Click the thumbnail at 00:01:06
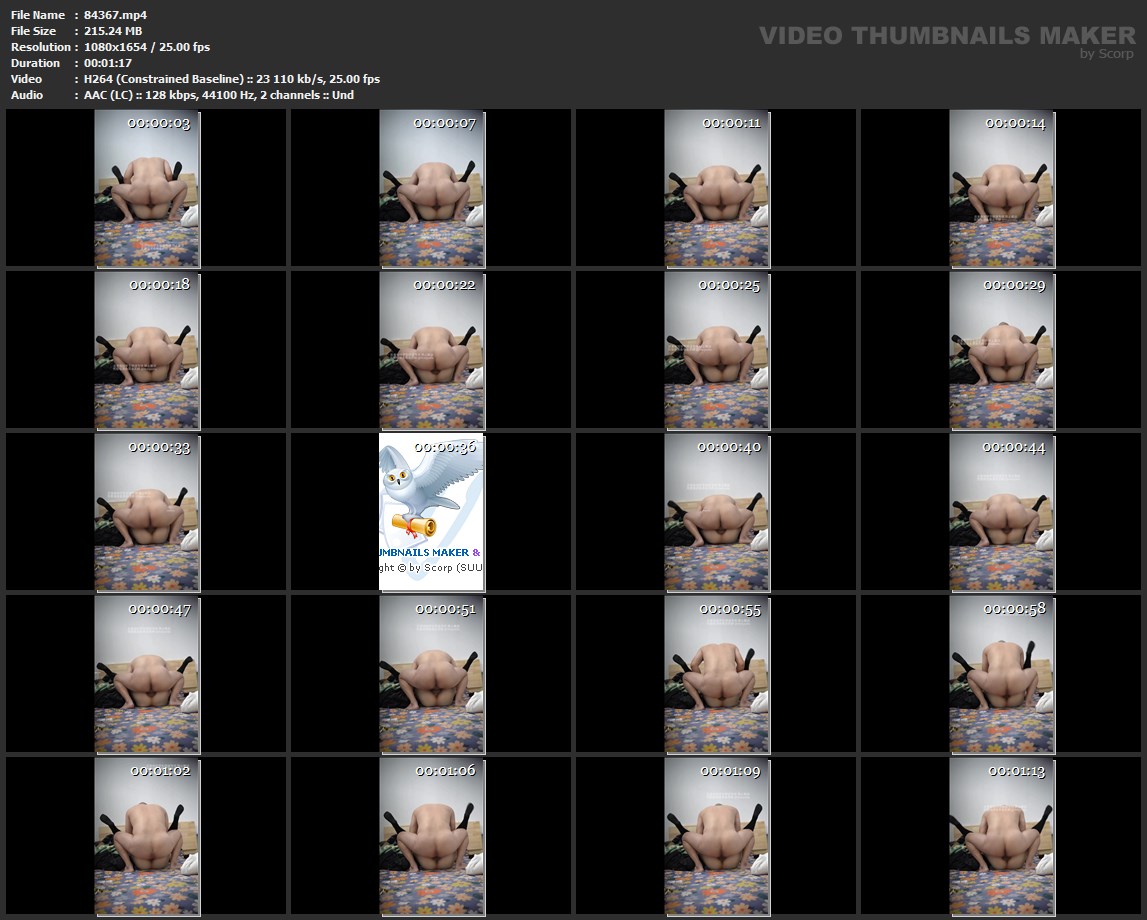The width and height of the screenshot is (1147, 920). click(x=432, y=837)
